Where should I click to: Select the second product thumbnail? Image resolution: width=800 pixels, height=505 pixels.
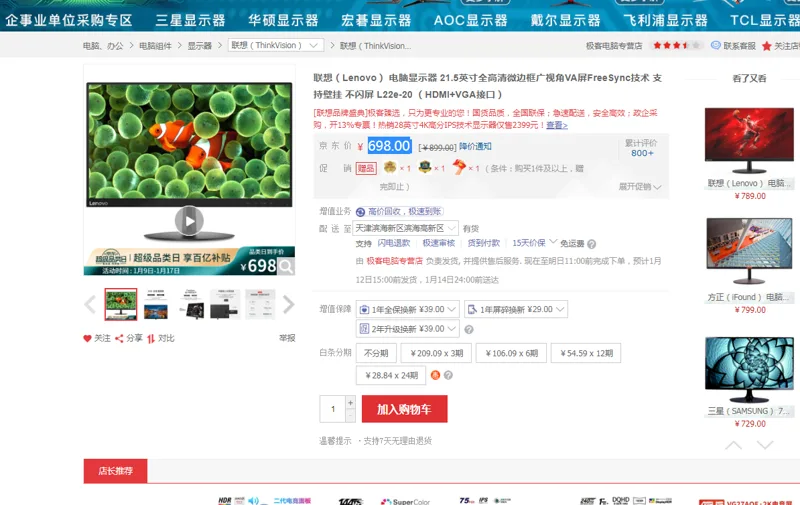point(156,305)
